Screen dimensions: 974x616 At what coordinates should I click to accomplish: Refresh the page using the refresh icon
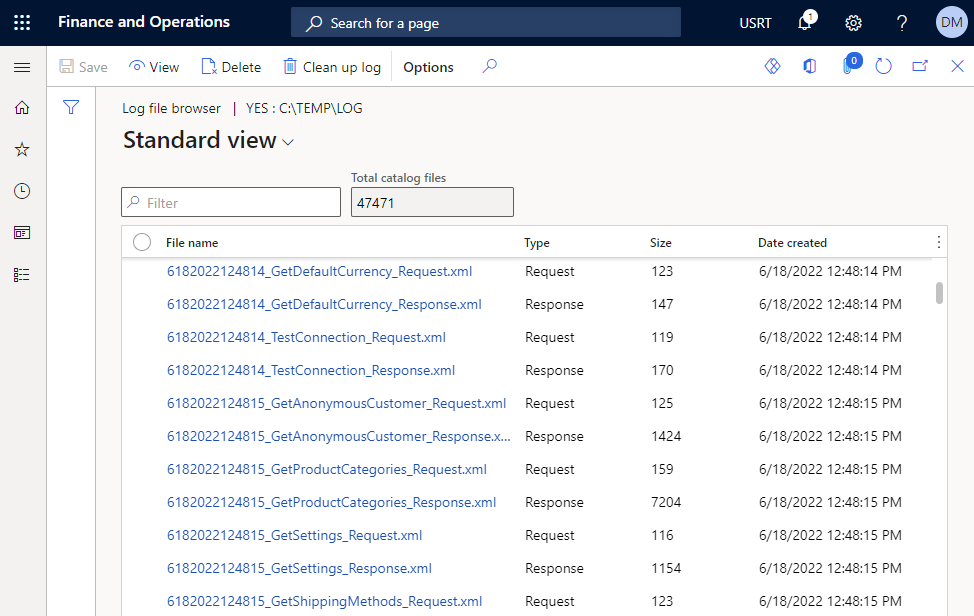(x=883, y=67)
